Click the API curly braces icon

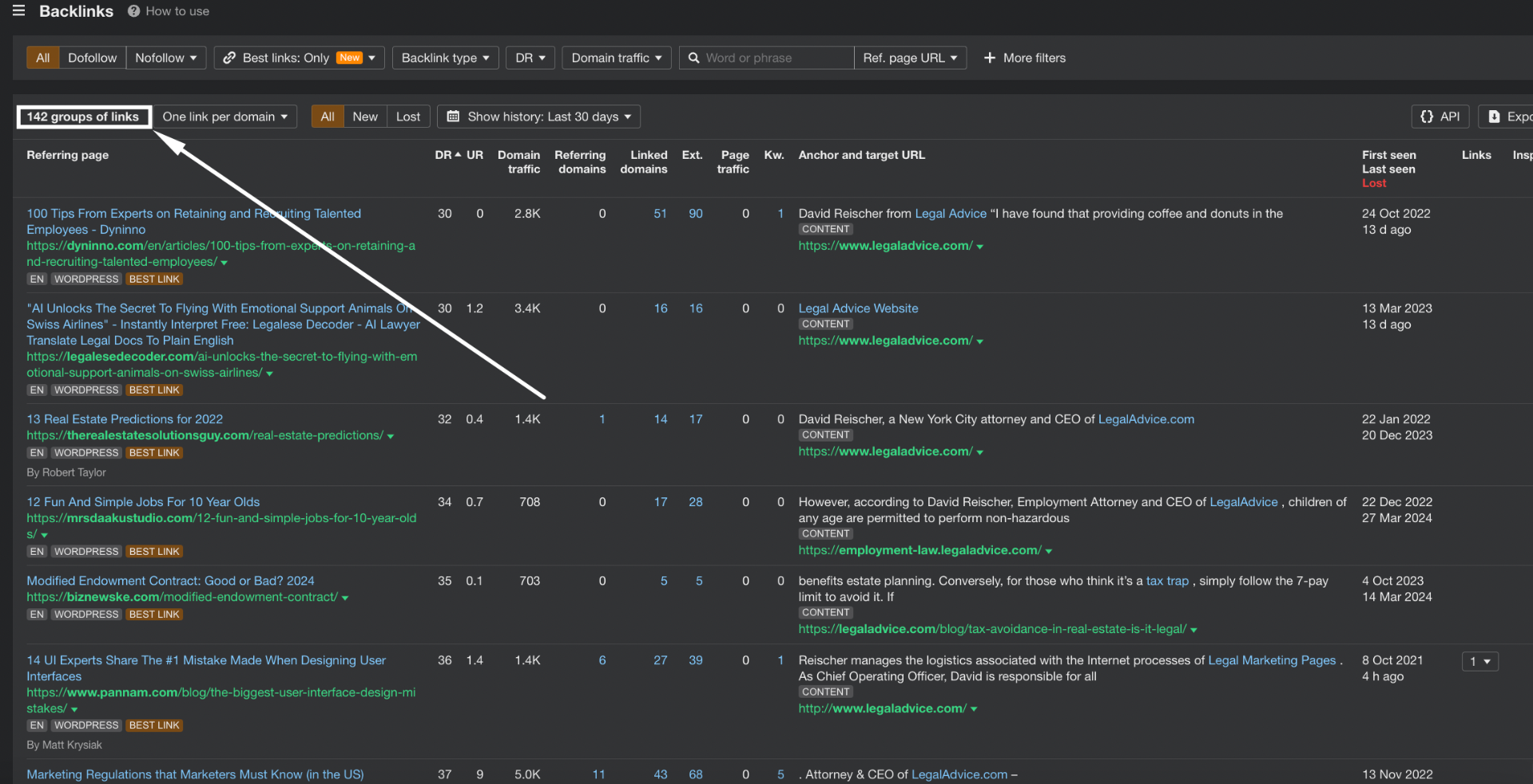1427,117
